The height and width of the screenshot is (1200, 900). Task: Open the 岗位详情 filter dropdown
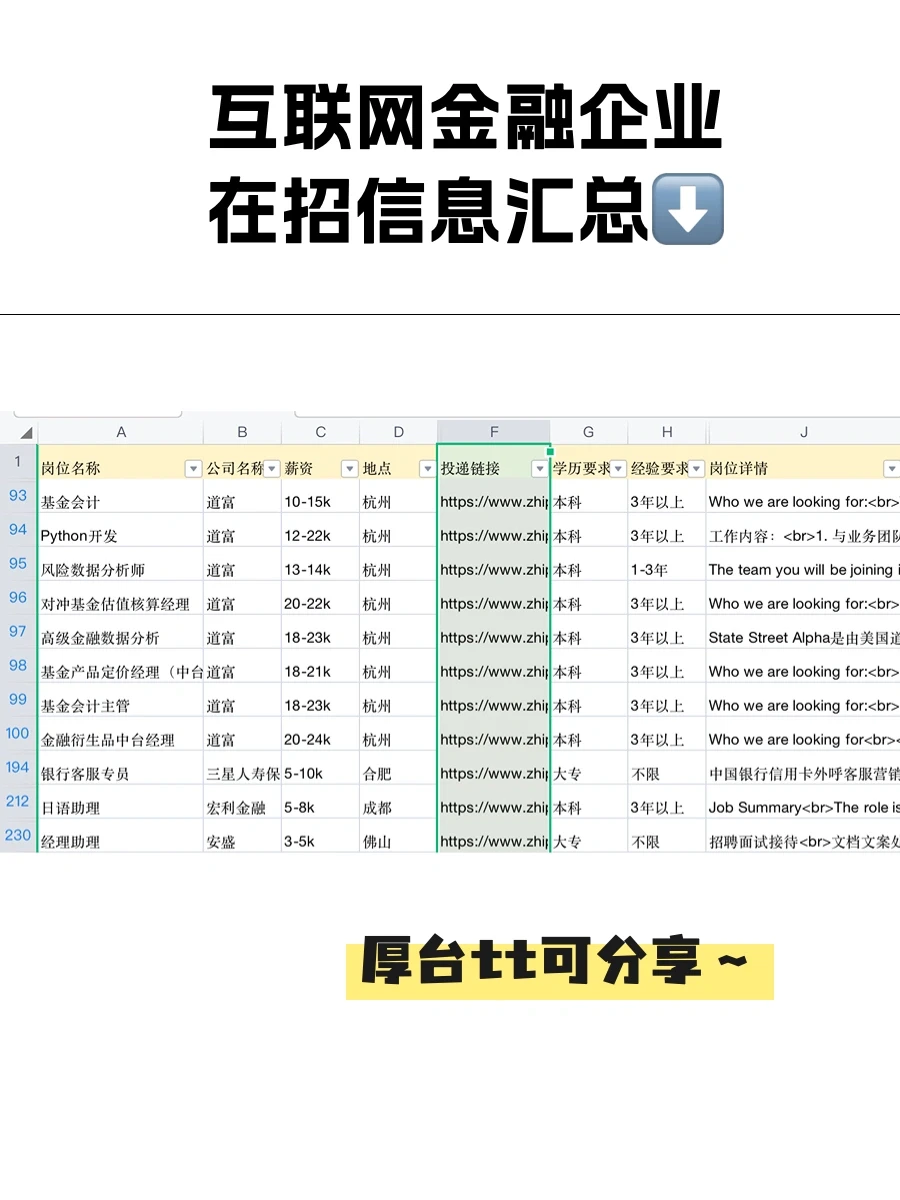(x=891, y=468)
